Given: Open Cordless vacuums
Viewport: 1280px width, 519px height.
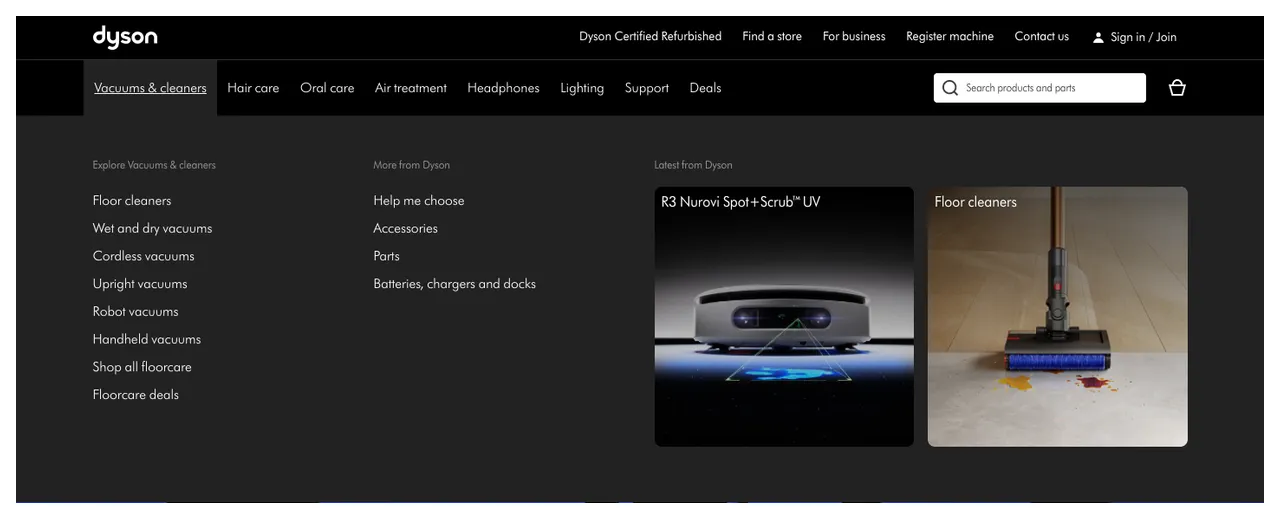Looking at the screenshot, I should (144, 256).
